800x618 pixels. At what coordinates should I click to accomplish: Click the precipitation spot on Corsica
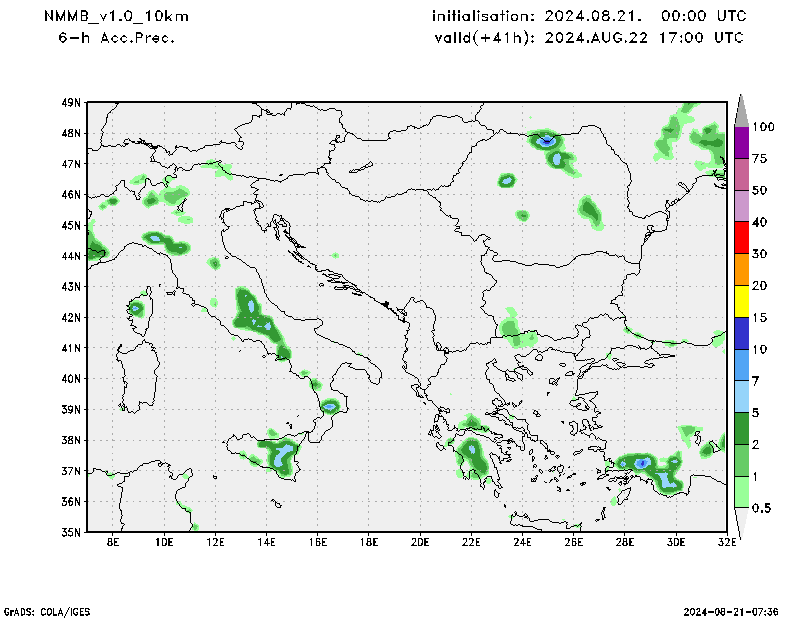pos(137,307)
